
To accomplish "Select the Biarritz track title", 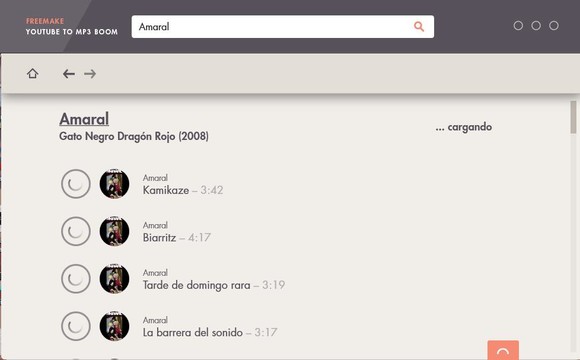I will click(x=159, y=238).
